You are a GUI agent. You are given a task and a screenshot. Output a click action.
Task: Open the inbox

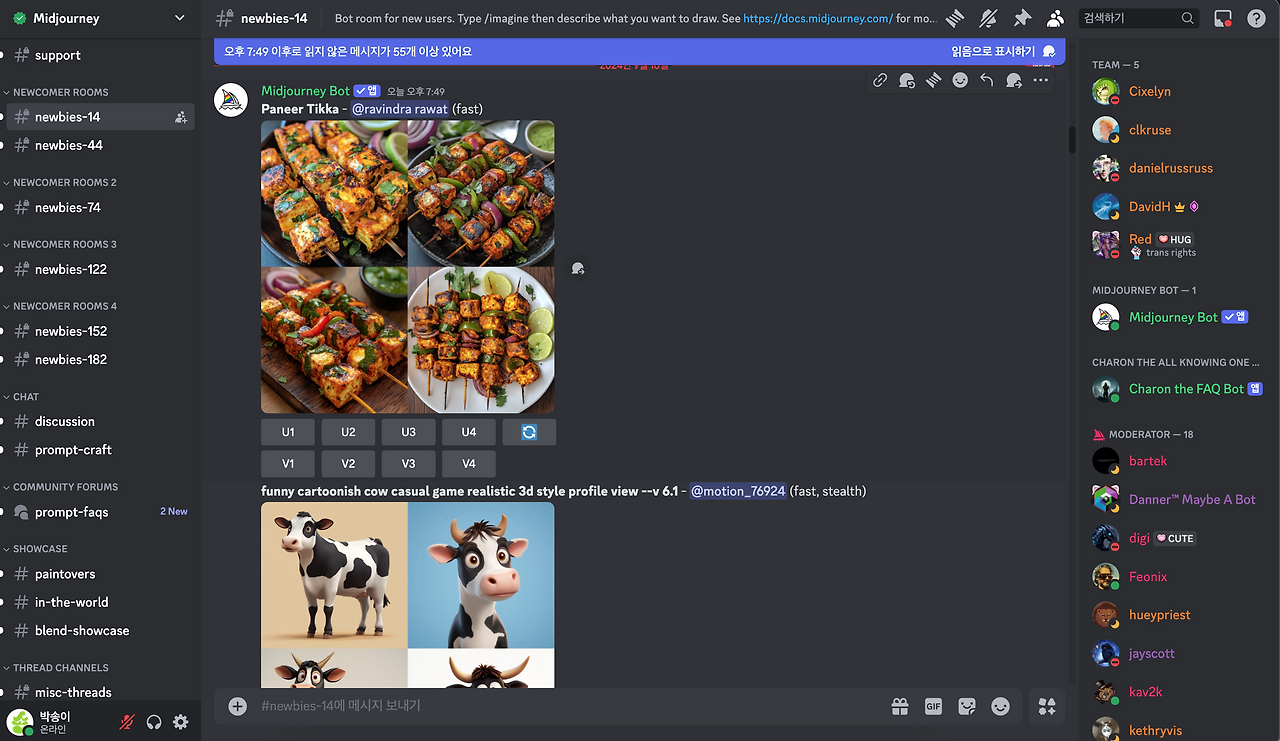pyautogui.click(x=1222, y=18)
